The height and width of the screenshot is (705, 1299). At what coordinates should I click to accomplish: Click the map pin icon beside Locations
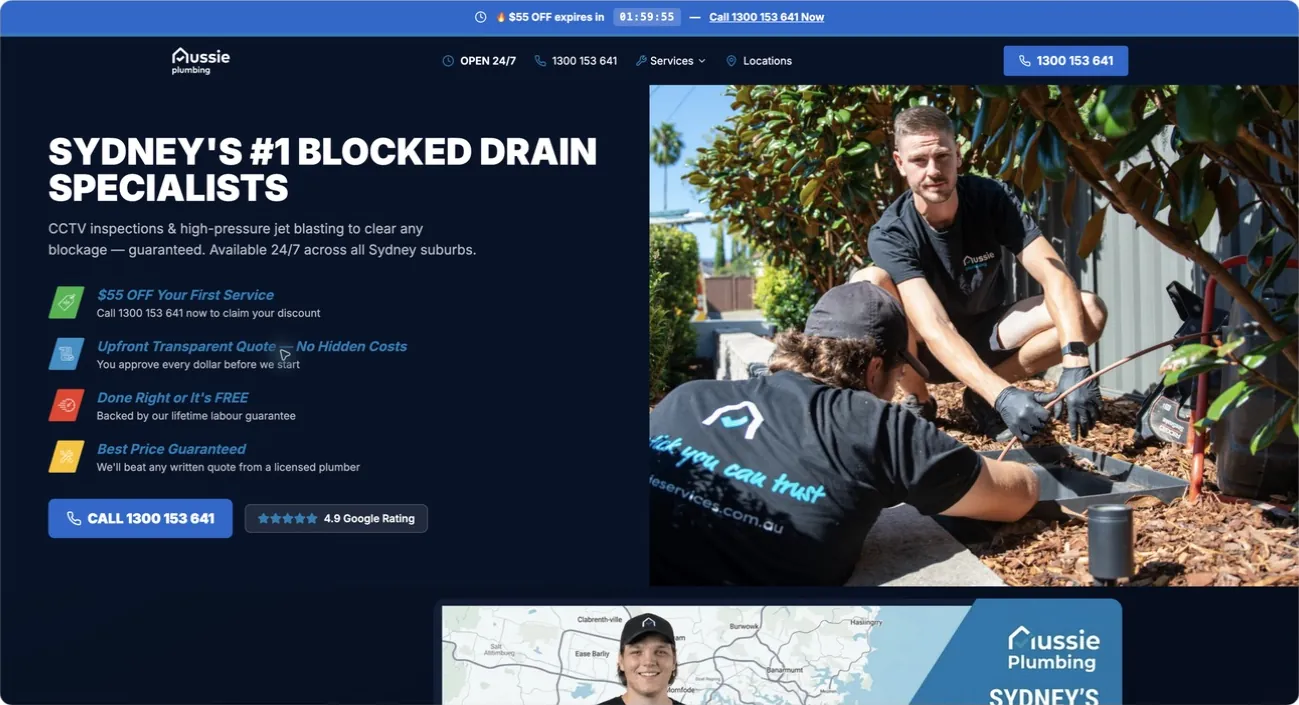[x=731, y=61]
